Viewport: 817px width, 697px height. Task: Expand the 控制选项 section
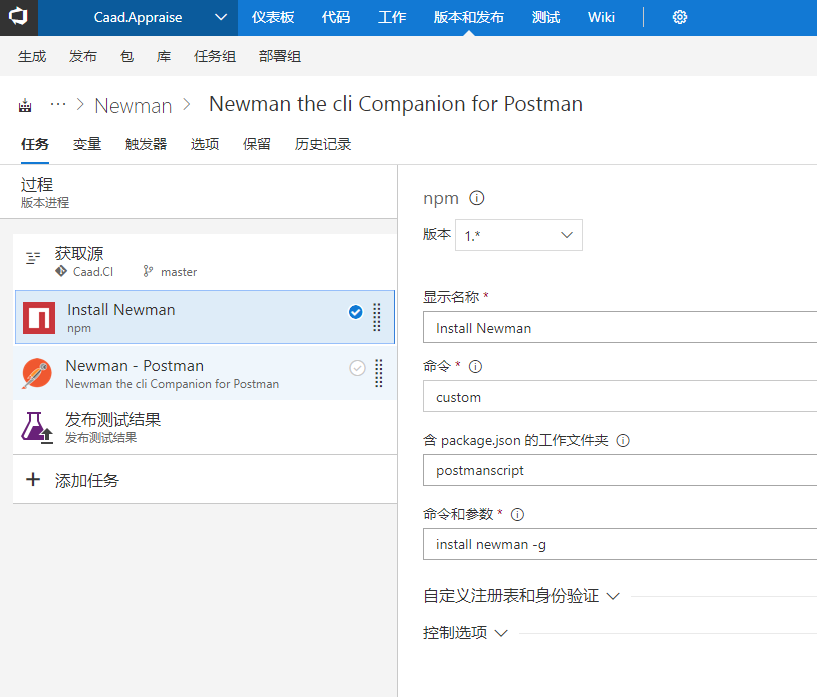tap(465, 633)
